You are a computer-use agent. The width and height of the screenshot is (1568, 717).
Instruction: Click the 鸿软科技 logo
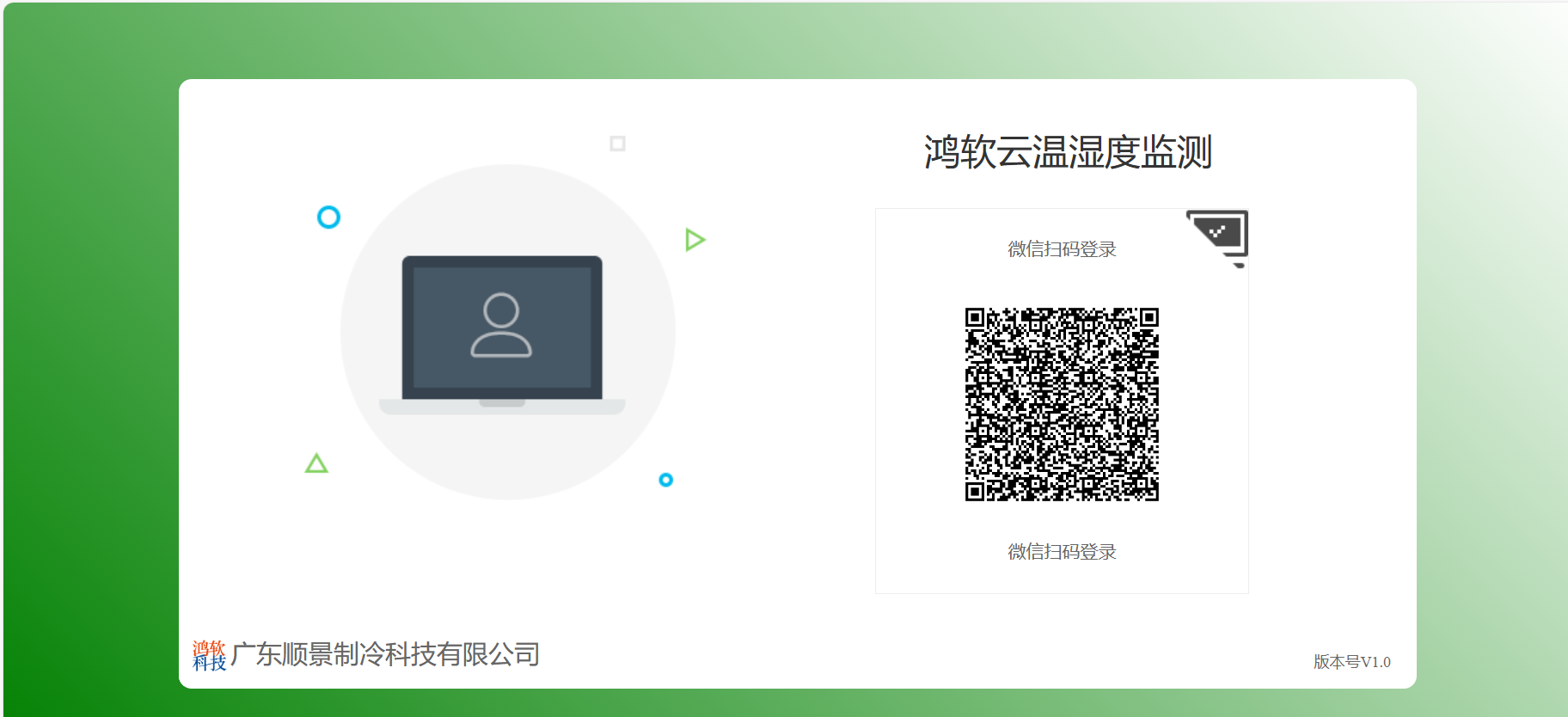coord(209,655)
